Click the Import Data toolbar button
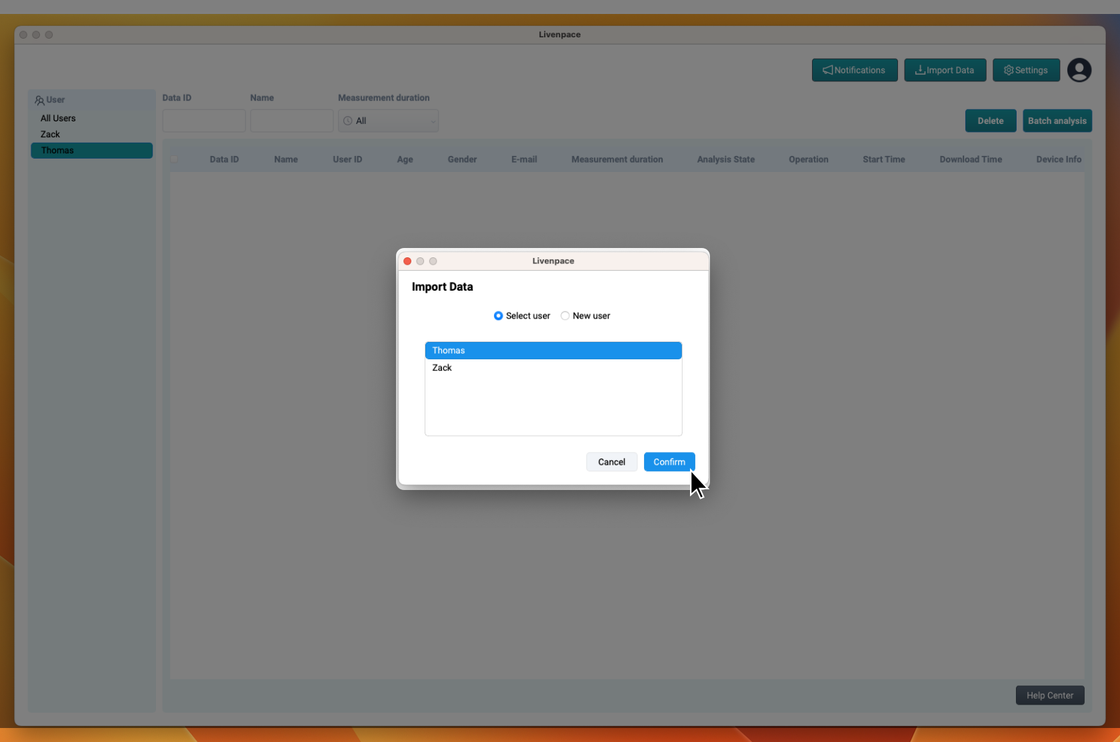The width and height of the screenshot is (1120, 742). click(x=945, y=70)
